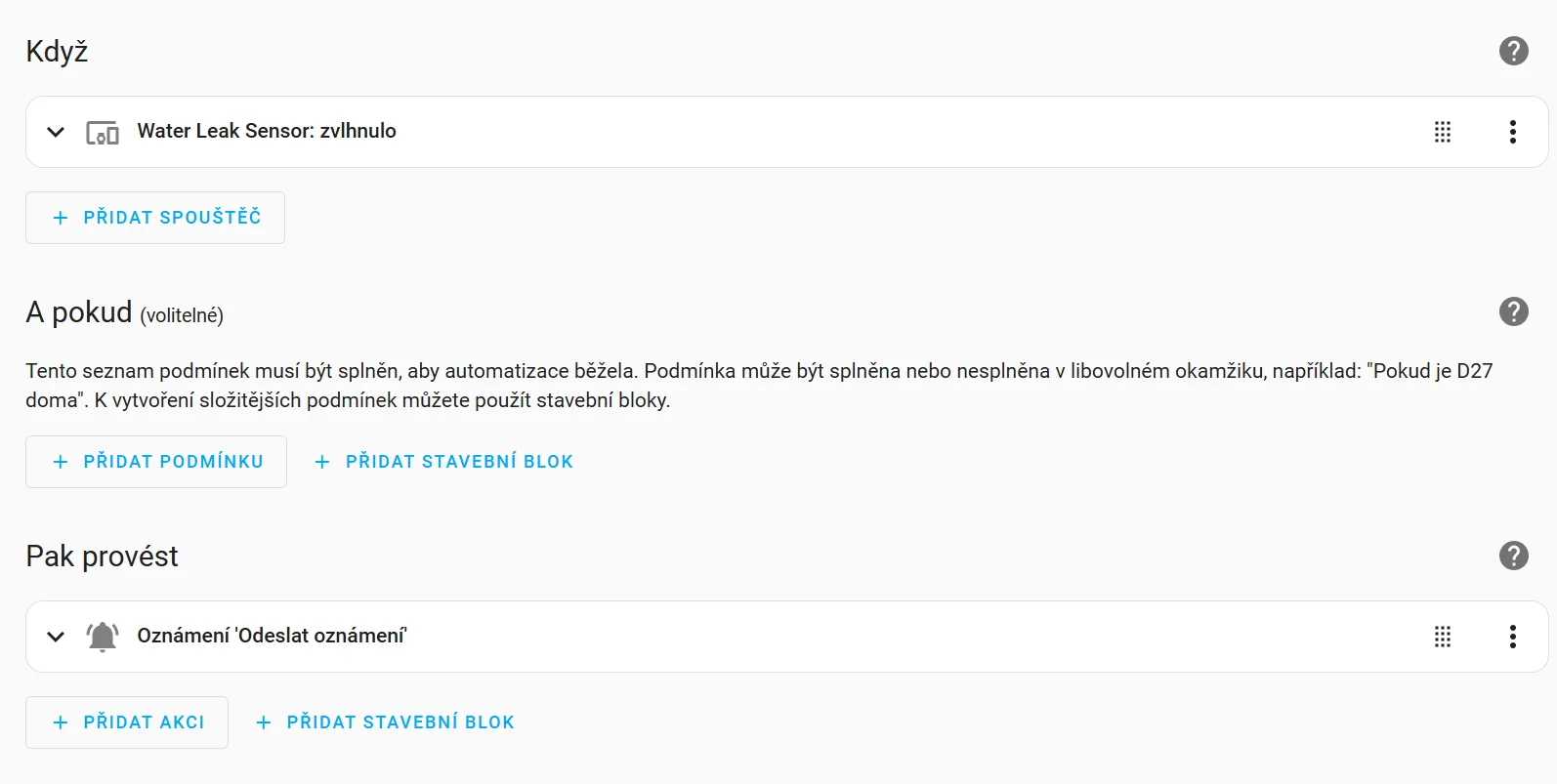This screenshot has width=1557, height=784.
Task: Open the Oznámení action overflow menu
Action: click(1512, 637)
